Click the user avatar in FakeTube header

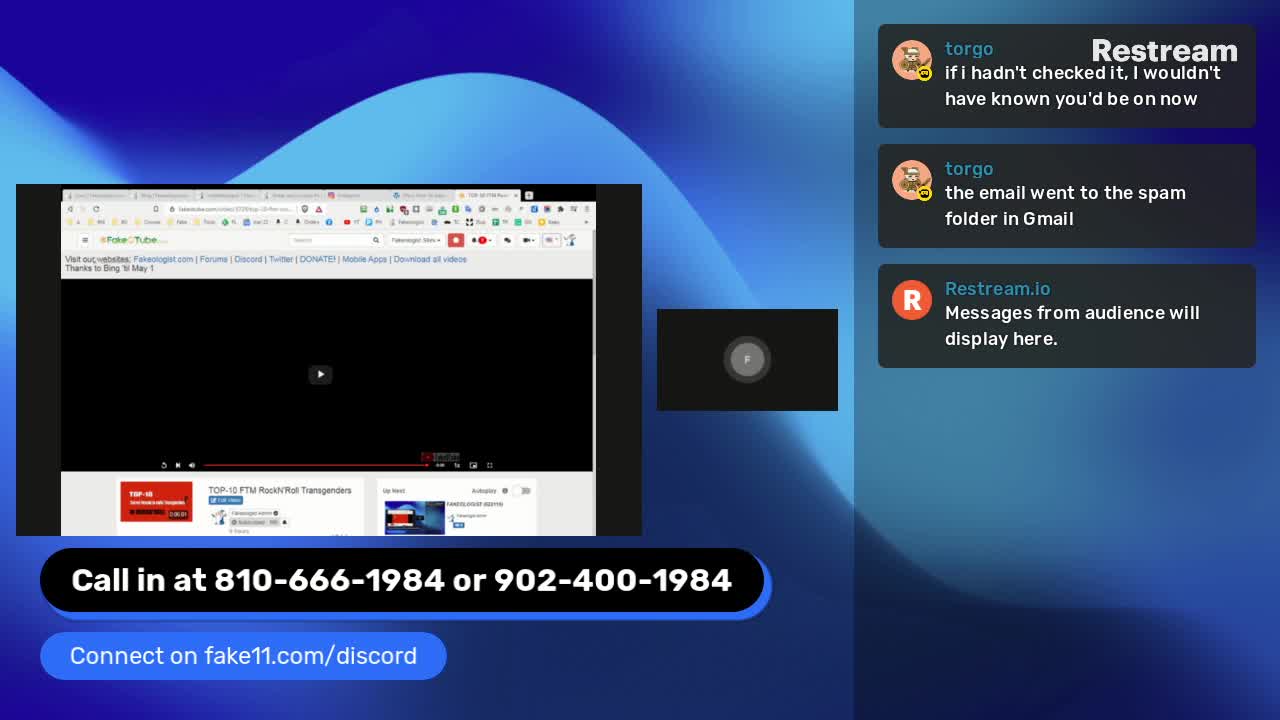(x=570, y=240)
